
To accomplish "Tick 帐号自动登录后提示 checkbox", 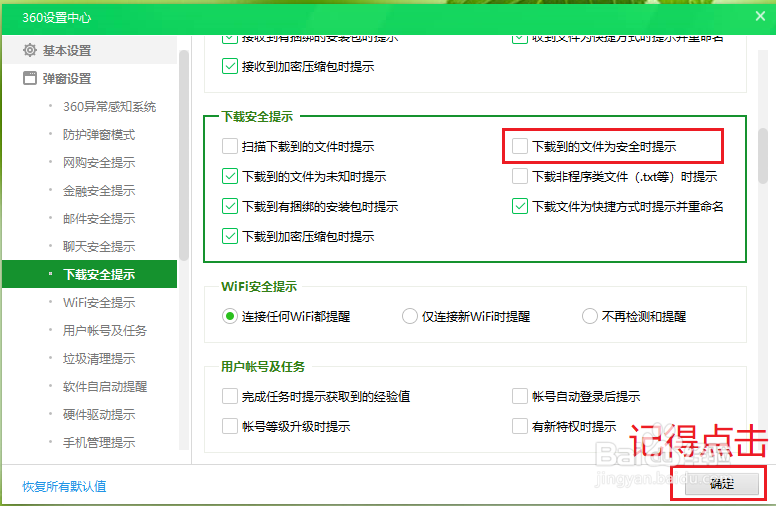I will [520, 396].
